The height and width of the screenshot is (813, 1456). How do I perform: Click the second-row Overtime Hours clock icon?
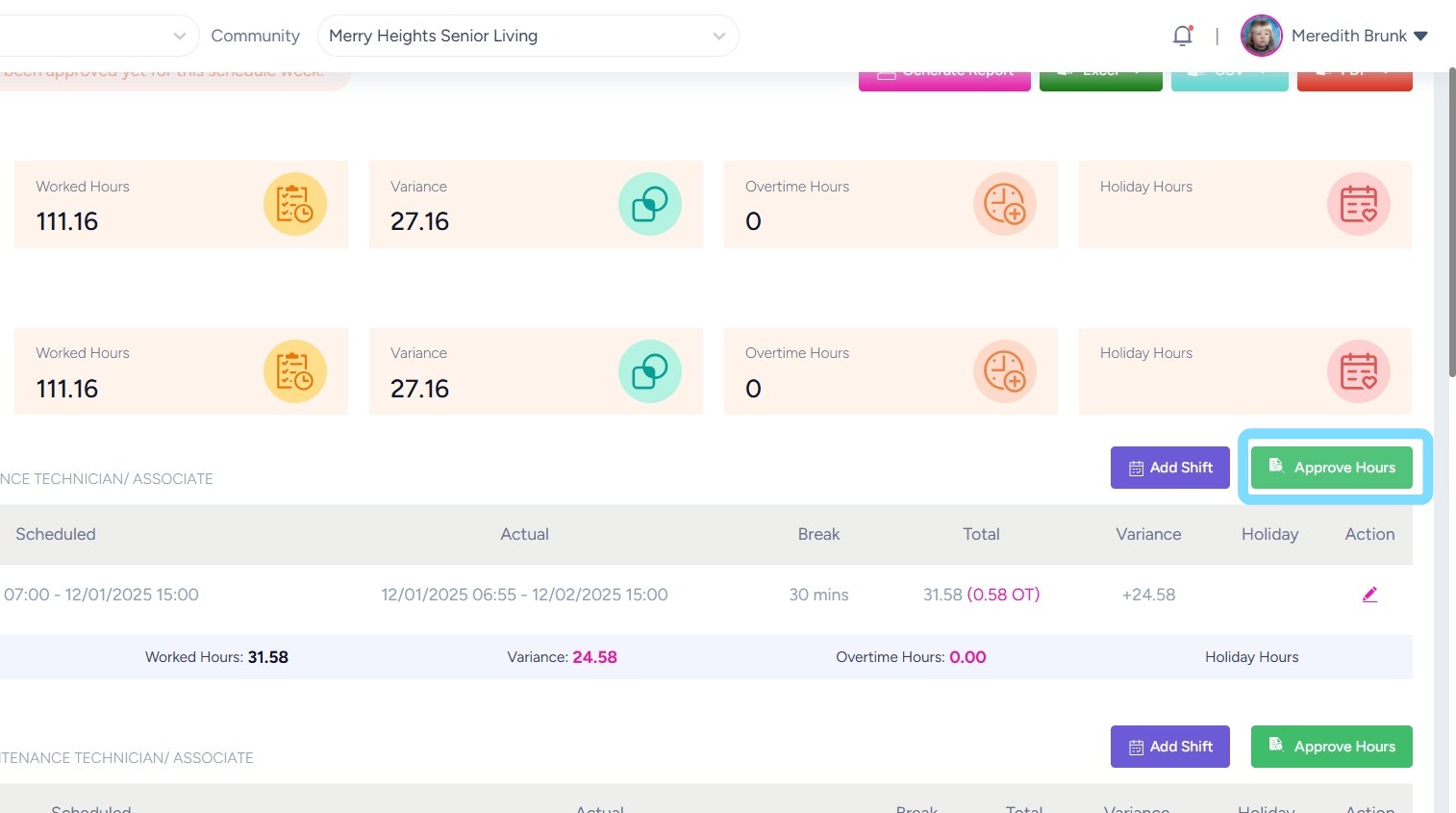1004,371
